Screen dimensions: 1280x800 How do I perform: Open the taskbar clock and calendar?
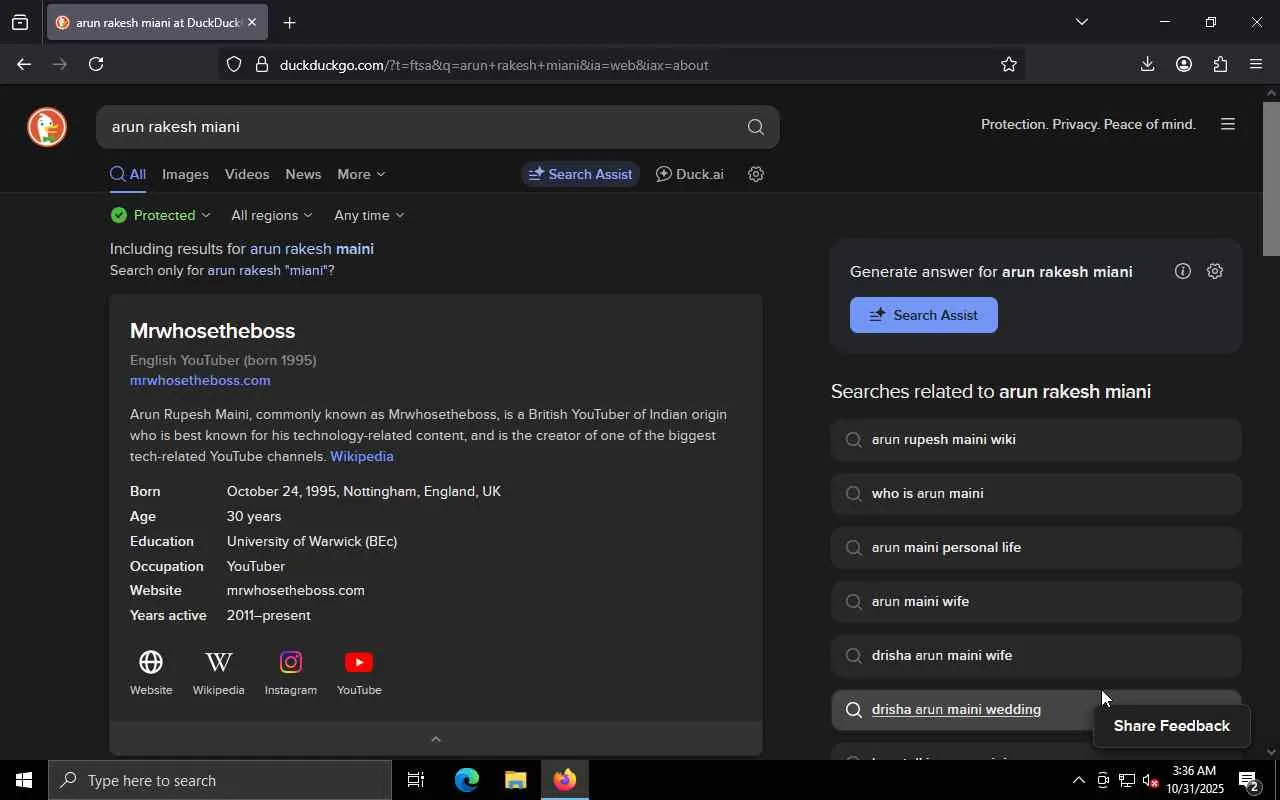(1193, 780)
